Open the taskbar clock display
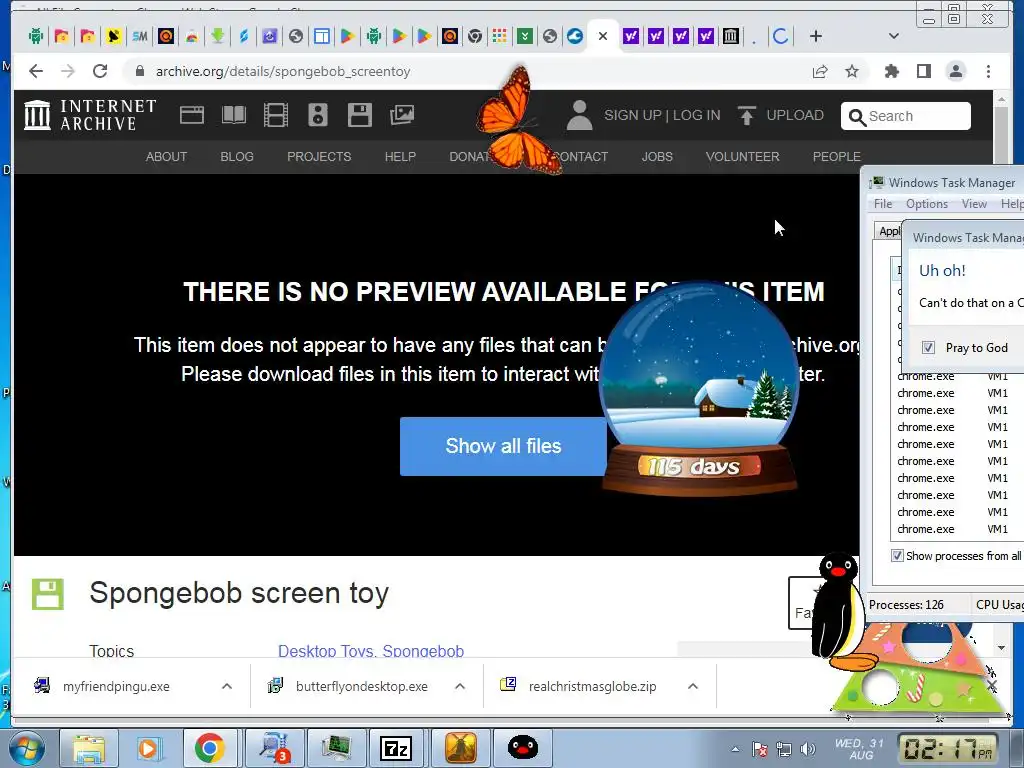 point(949,749)
